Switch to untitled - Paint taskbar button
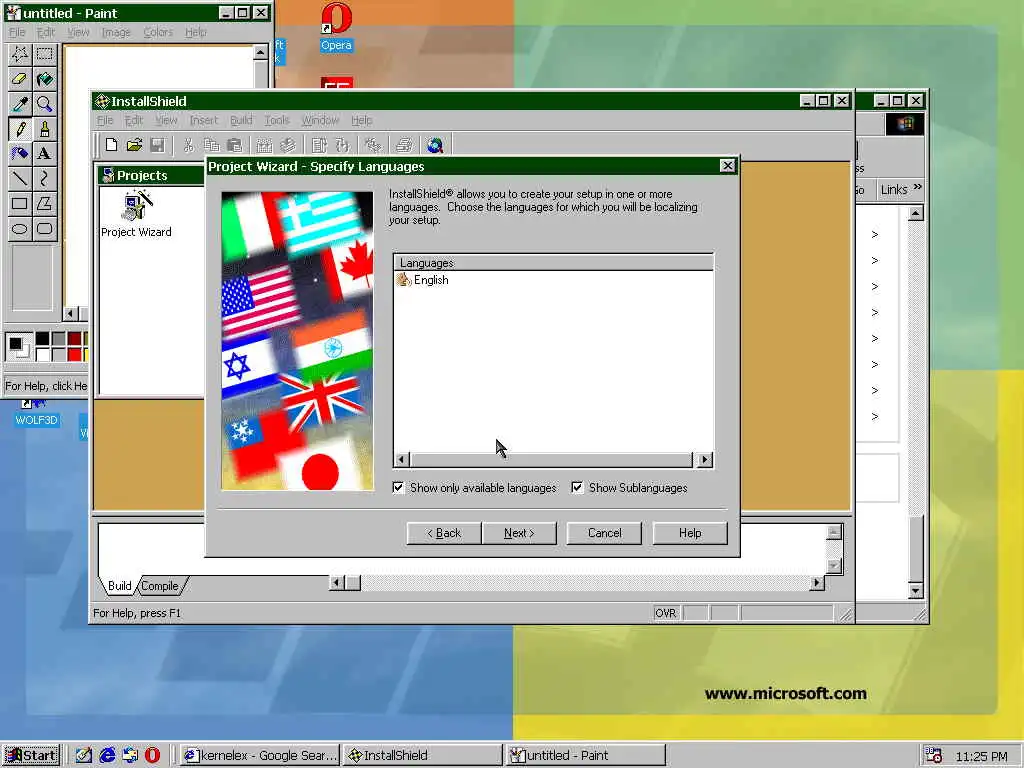The image size is (1024, 768). click(586, 755)
